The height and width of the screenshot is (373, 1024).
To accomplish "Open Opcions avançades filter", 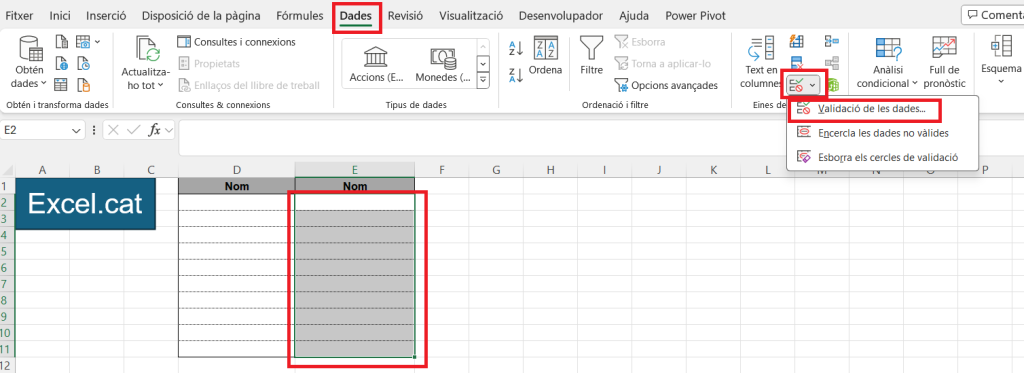I will click(666, 85).
